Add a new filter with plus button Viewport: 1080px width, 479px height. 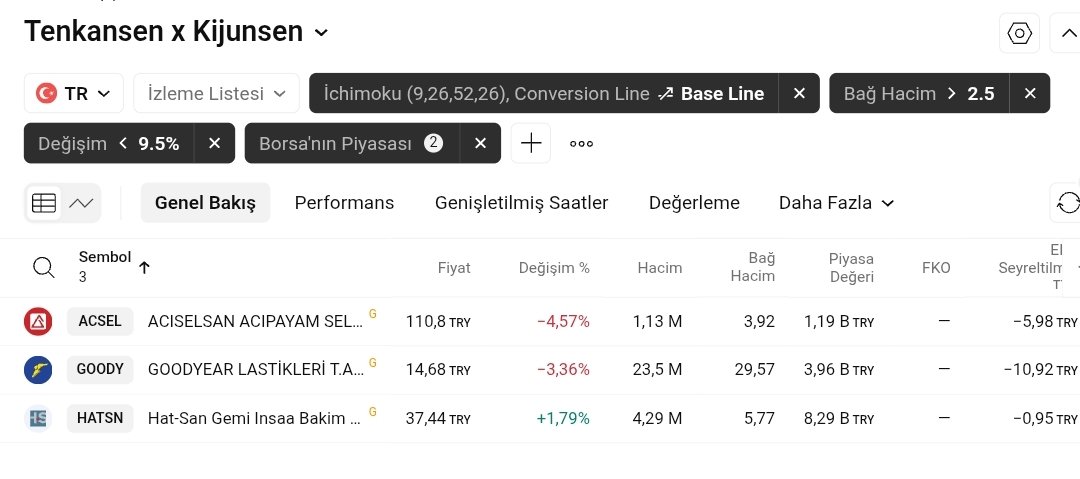point(531,143)
